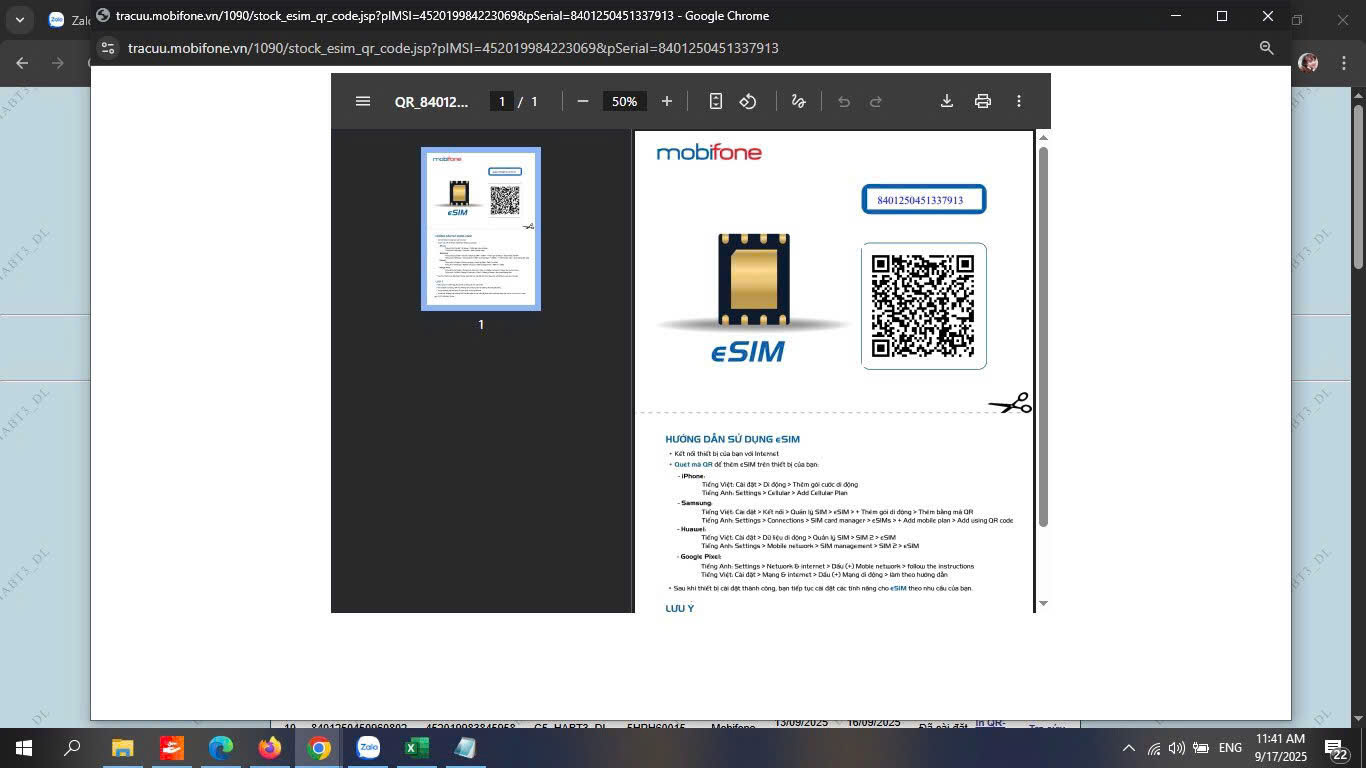Open Chrome's three-dot main menu
Image resolution: width=1366 pixels, height=768 pixels.
(1345, 62)
